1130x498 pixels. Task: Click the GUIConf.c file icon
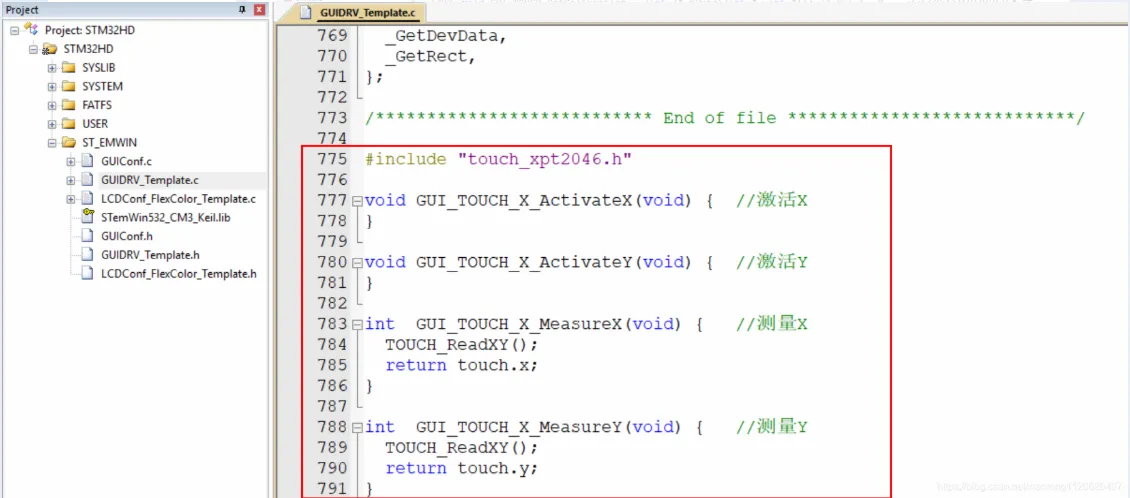[87, 161]
